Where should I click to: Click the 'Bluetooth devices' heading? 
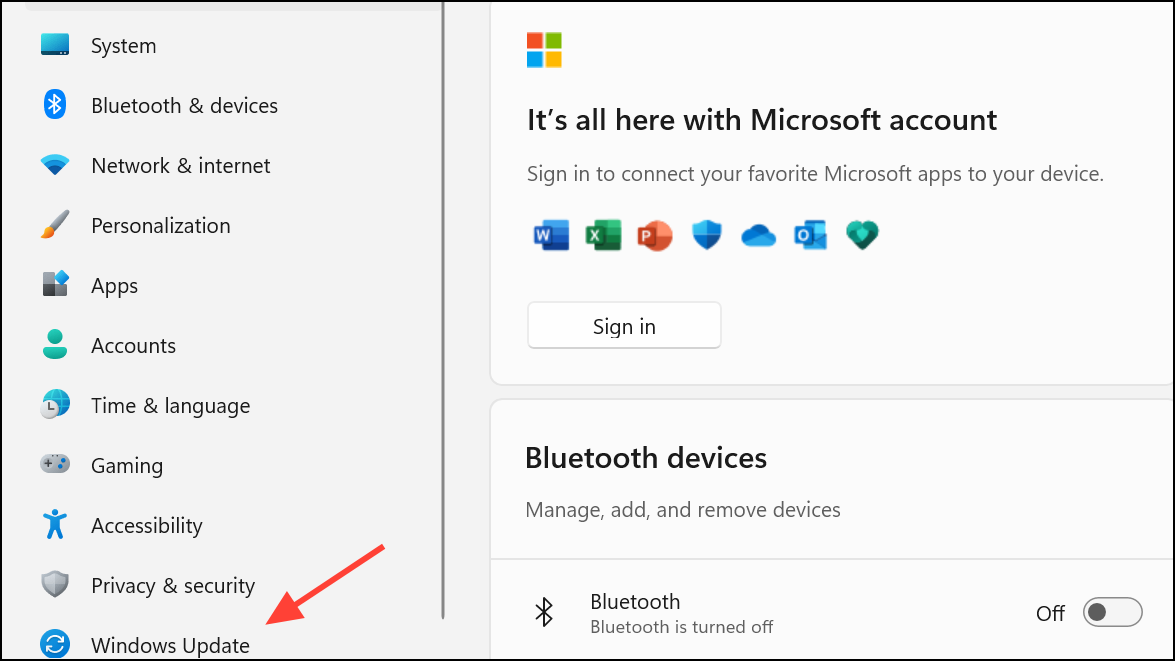(x=646, y=458)
